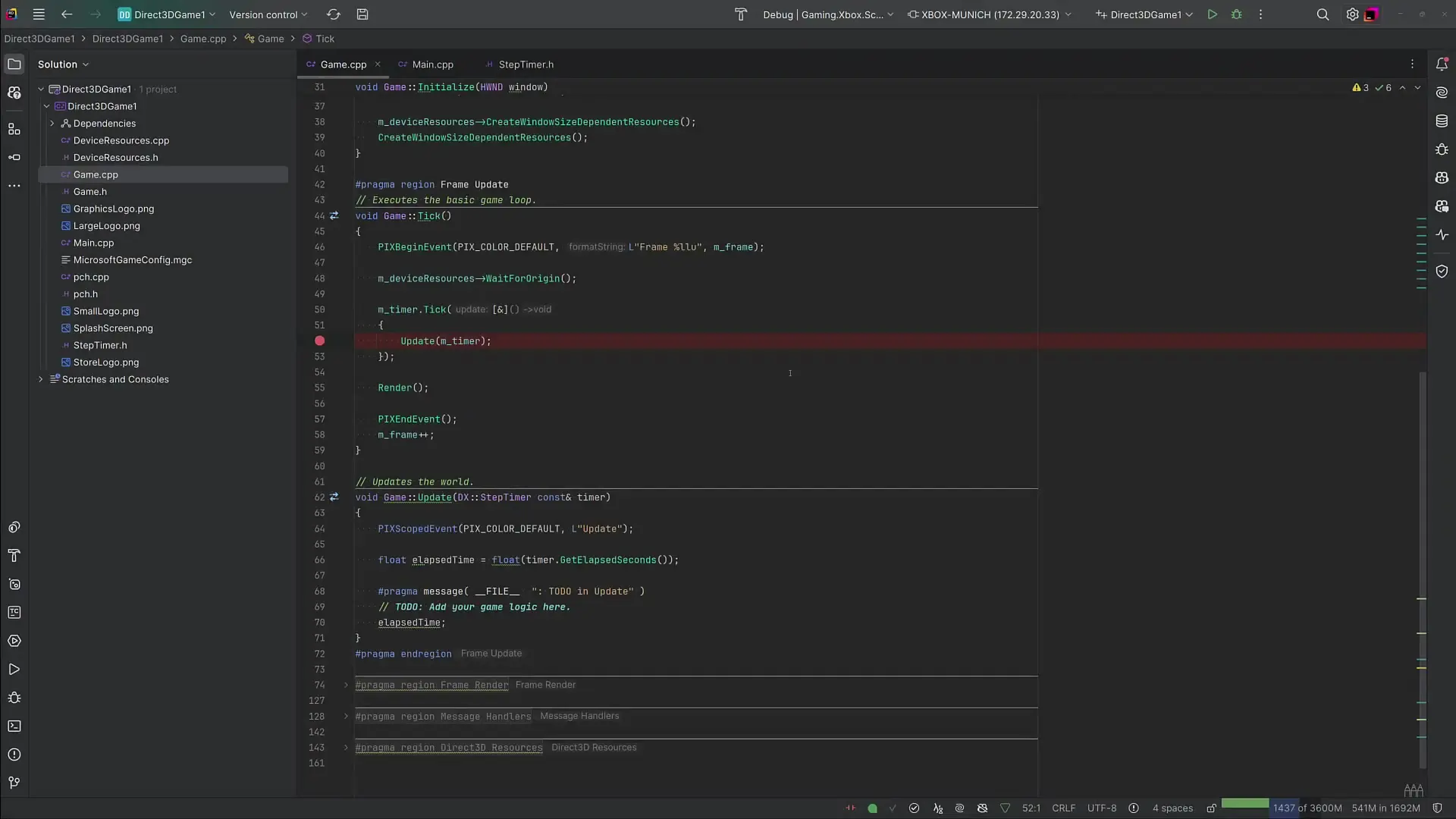Open Search Everywhere magnifier
Image resolution: width=1456 pixels, height=819 pixels.
point(1323,14)
